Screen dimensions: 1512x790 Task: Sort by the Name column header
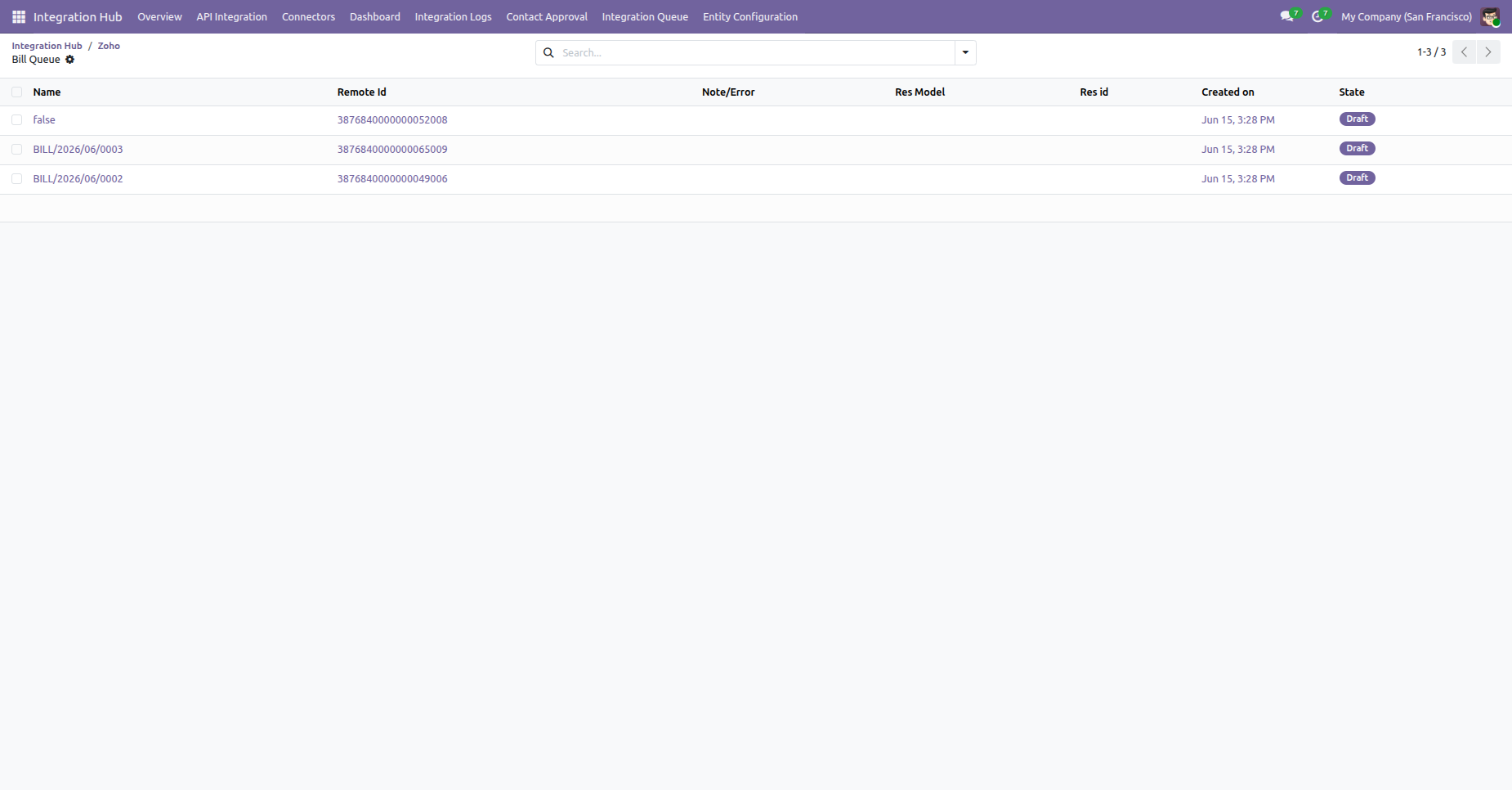pos(47,92)
